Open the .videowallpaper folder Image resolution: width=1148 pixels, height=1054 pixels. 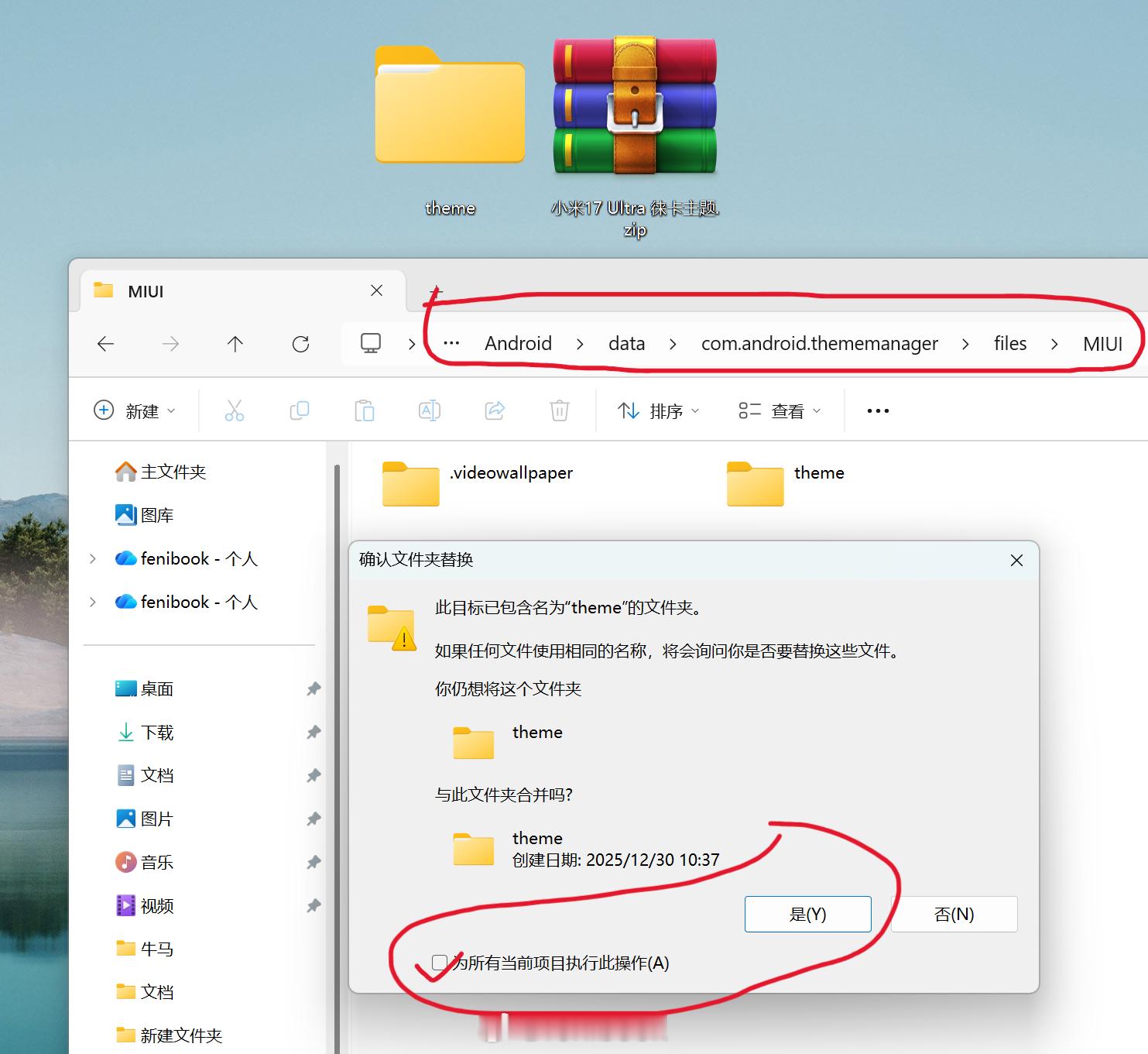pyautogui.click(x=478, y=483)
